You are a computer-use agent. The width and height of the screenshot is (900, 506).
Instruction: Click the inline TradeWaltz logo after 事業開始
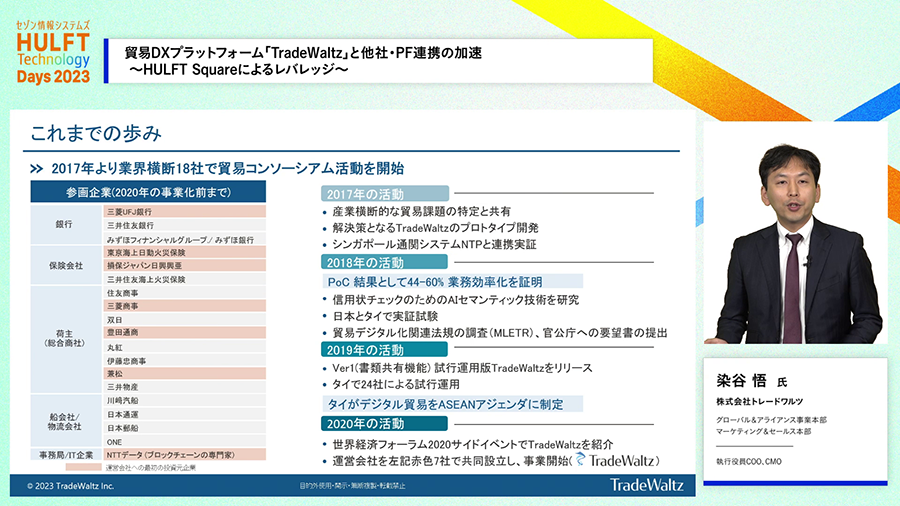click(615, 460)
